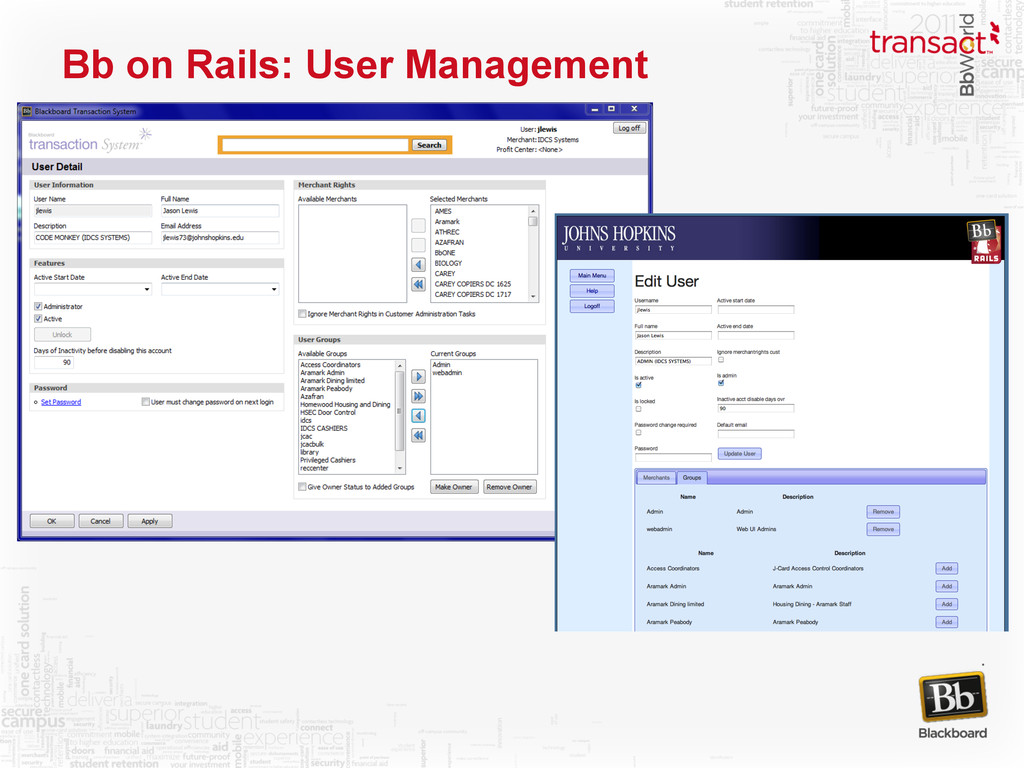Open the Active End Date dropdown
The image size is (1024, 768).
point(274,289)
